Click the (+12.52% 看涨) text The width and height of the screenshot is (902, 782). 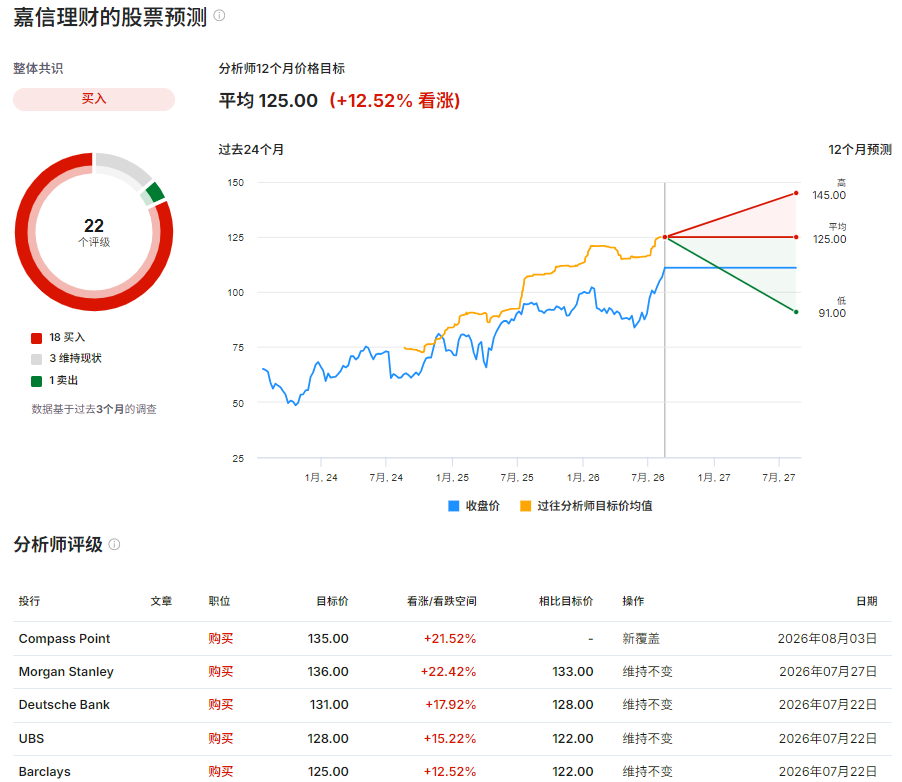click(x=395, y=101)
